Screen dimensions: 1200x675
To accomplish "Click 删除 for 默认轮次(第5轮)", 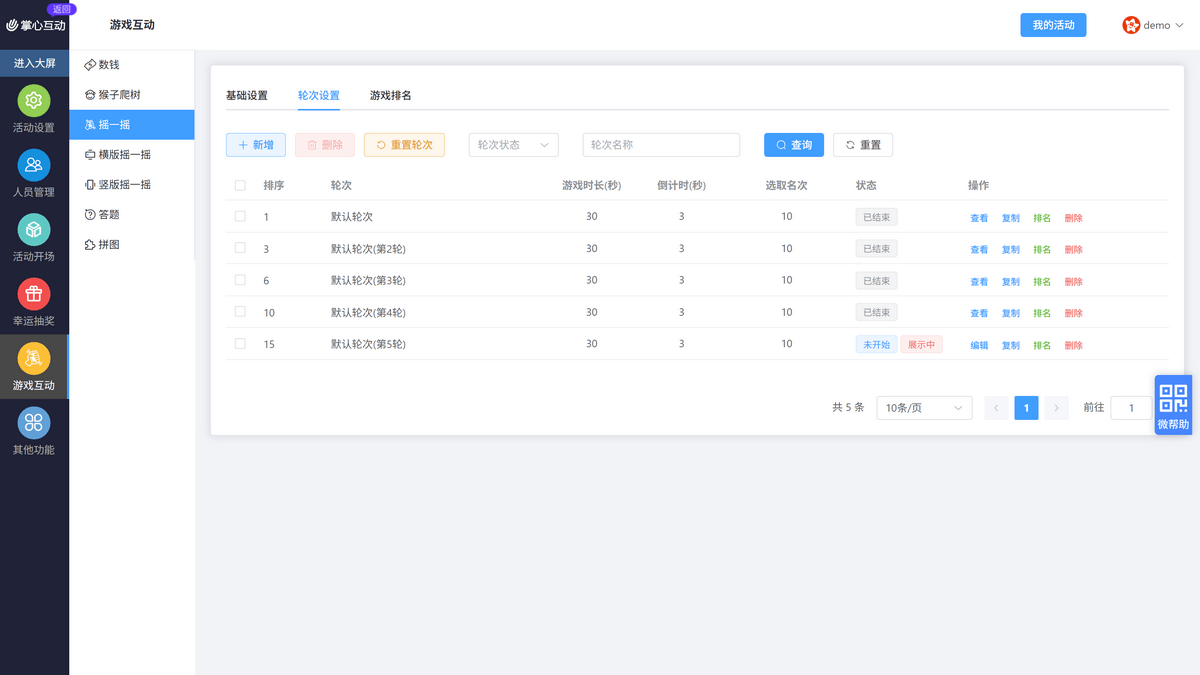I will [1074, 346].
